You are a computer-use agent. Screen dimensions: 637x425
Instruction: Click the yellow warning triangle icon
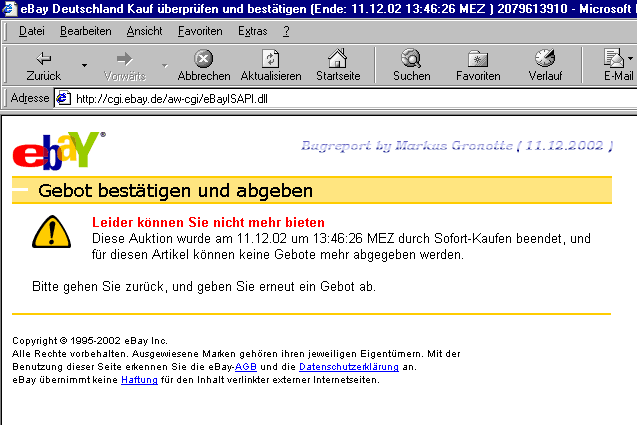coord(52,232)
